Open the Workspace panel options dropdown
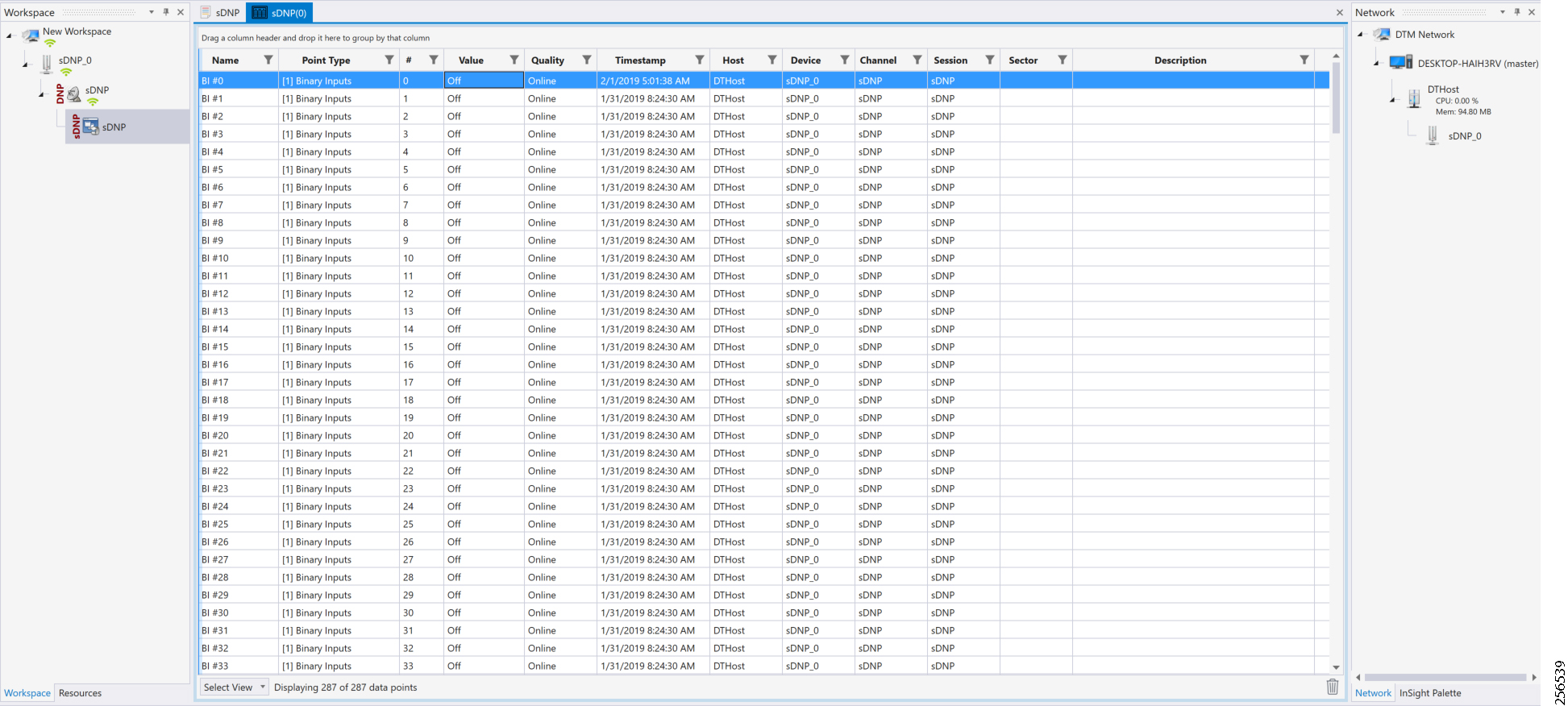This screenshot has width=1568, height=706. 152,12
